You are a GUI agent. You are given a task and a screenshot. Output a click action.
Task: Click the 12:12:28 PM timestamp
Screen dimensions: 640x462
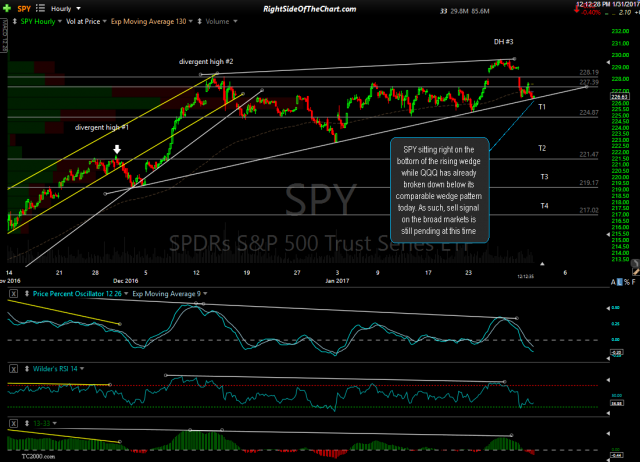(x=593, y=4)
